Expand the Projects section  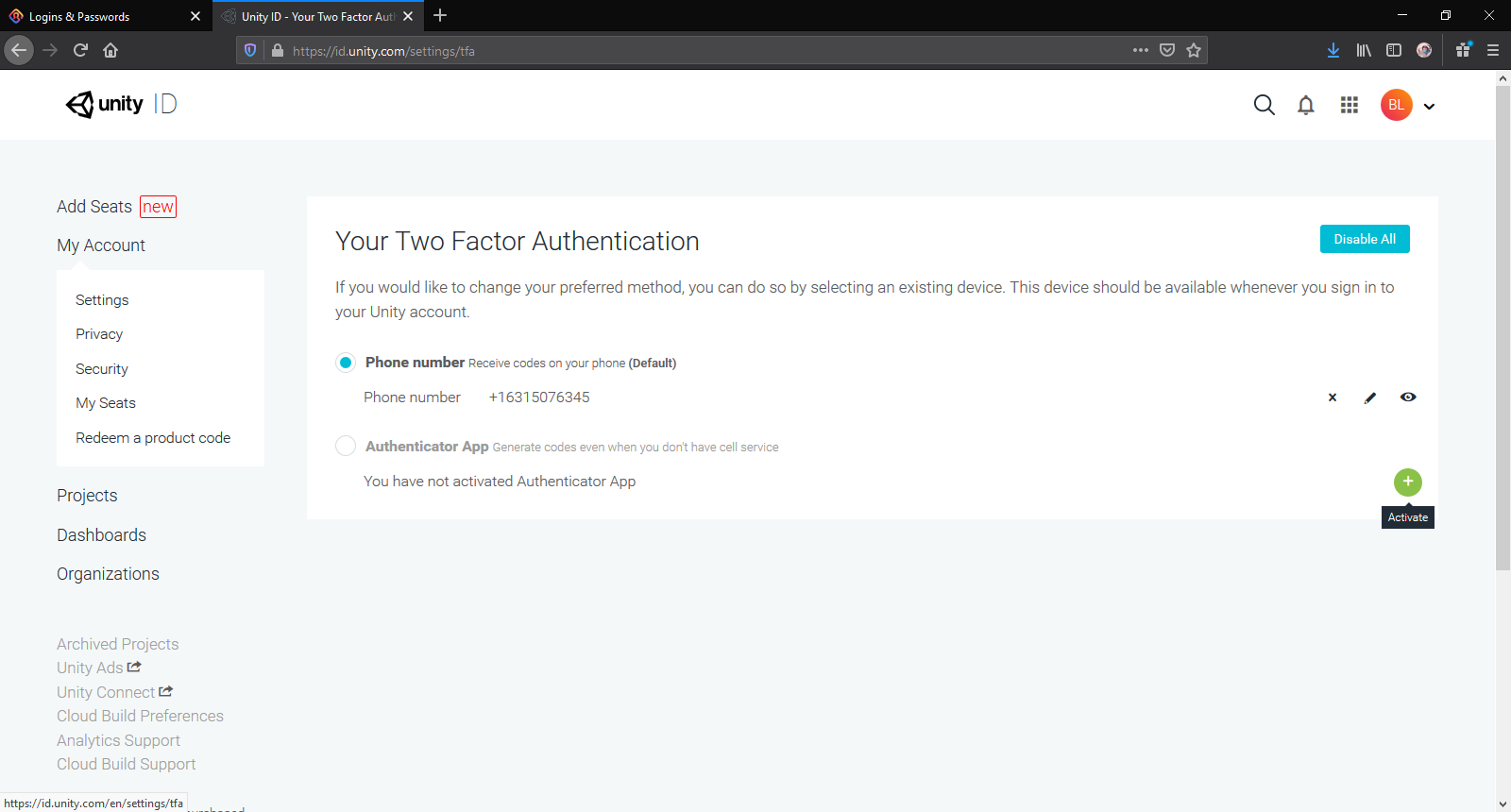click(87, 496)
